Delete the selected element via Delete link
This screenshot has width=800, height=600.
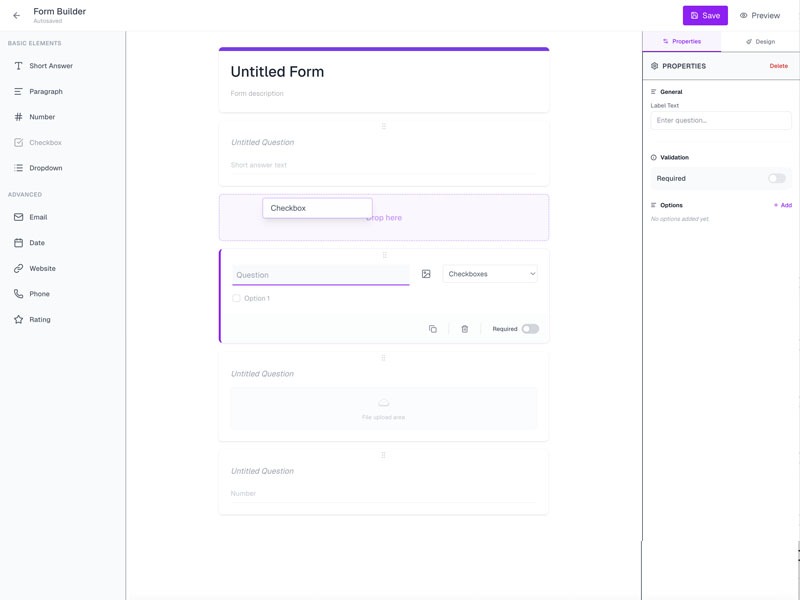coord(779,66)
